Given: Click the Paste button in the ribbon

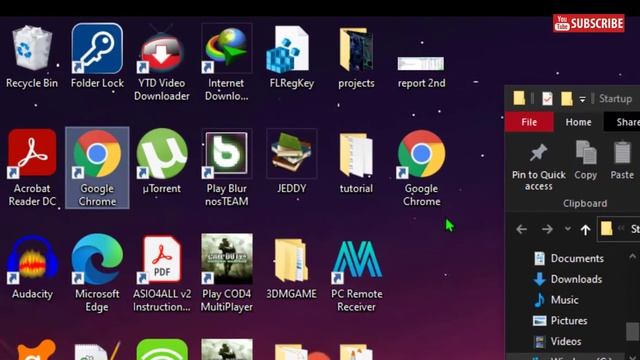Looking at the screenshot, I should coord(622,160).
